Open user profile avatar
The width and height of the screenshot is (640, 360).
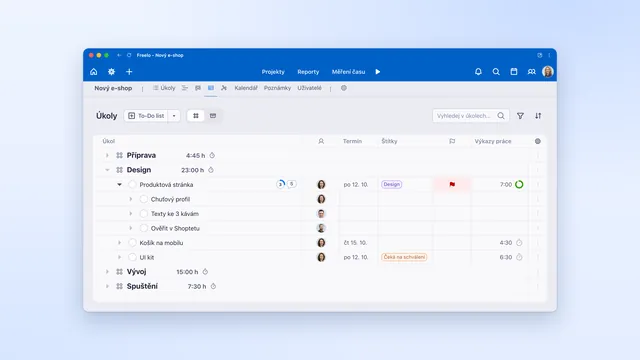[548, 72]
